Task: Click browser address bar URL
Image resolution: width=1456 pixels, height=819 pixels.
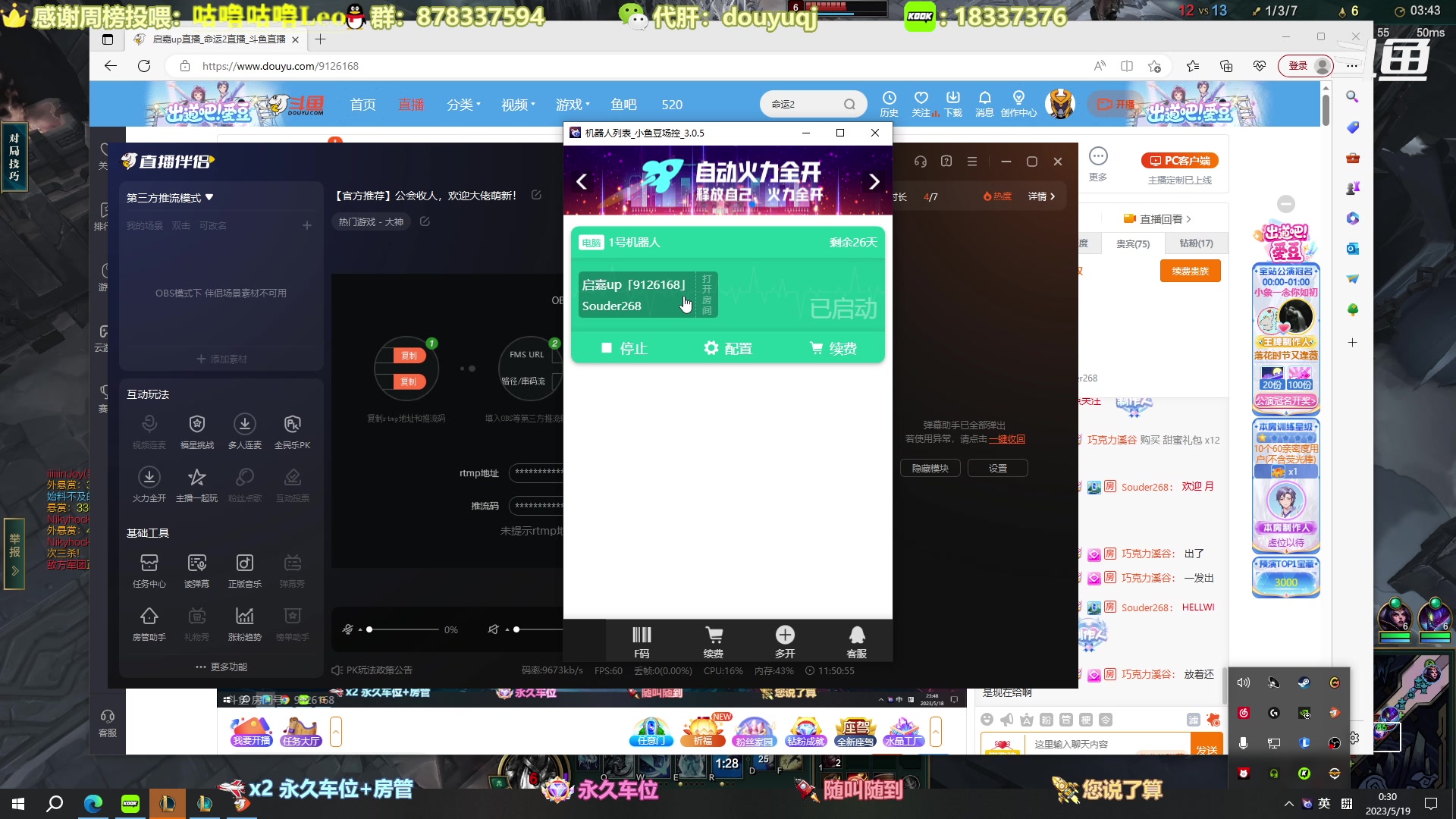Action: pos(281,66)
